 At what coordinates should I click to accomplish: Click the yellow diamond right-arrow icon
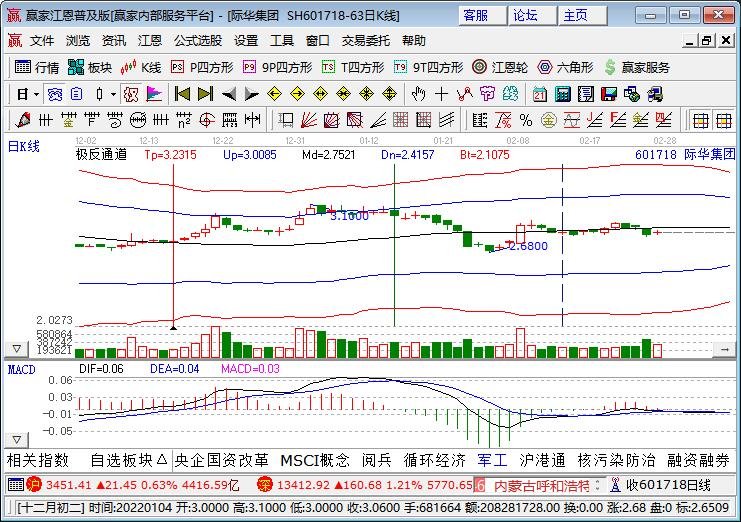(297, 94)
